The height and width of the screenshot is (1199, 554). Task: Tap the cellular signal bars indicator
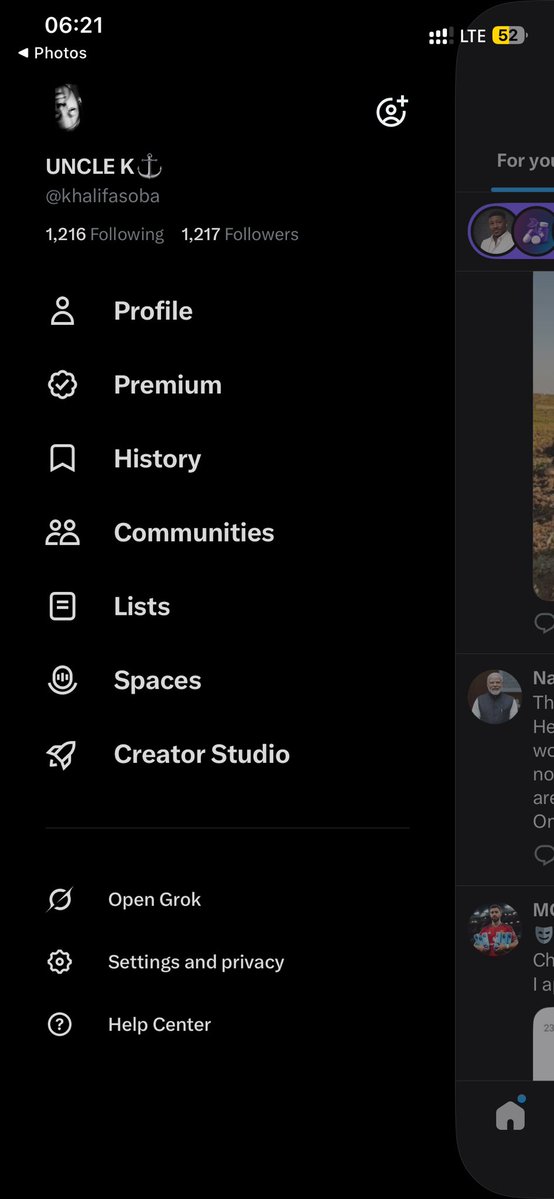coord(441,36)
